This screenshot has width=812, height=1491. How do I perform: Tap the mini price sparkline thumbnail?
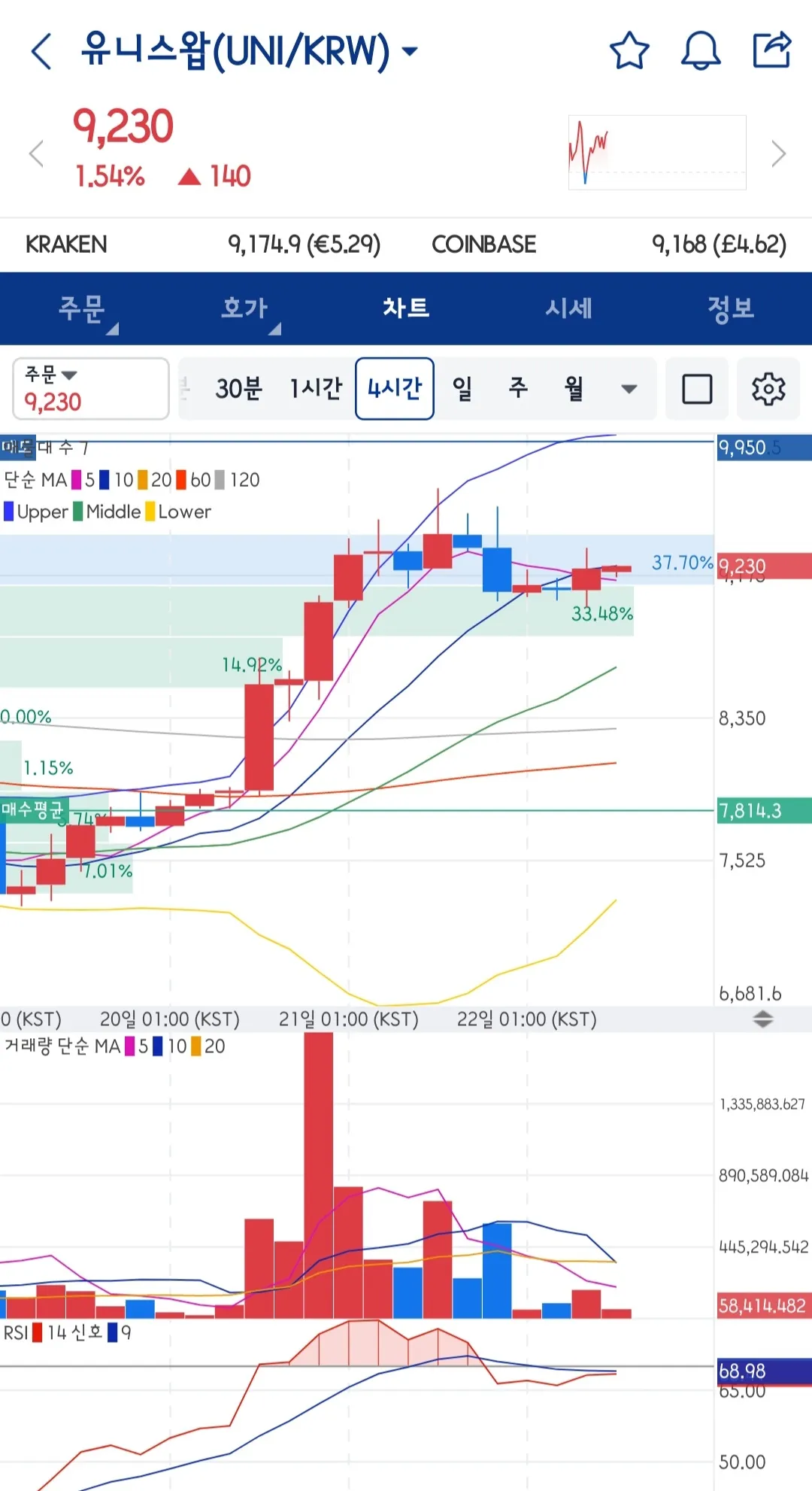(x=657, y=153)
